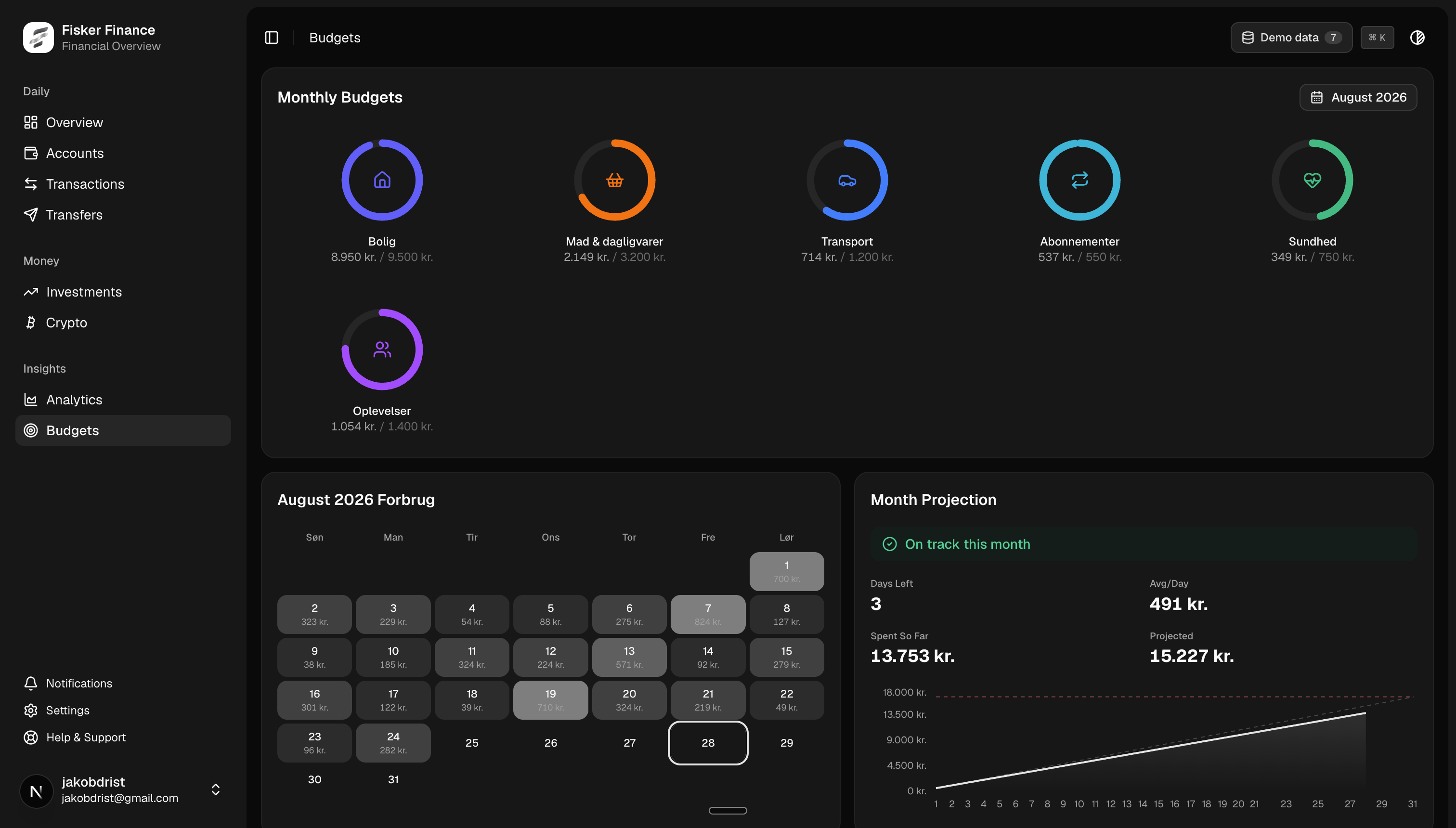Select day 19 with 710 kr. spending
Screen dimensions: 1456x828
point(550,700)
